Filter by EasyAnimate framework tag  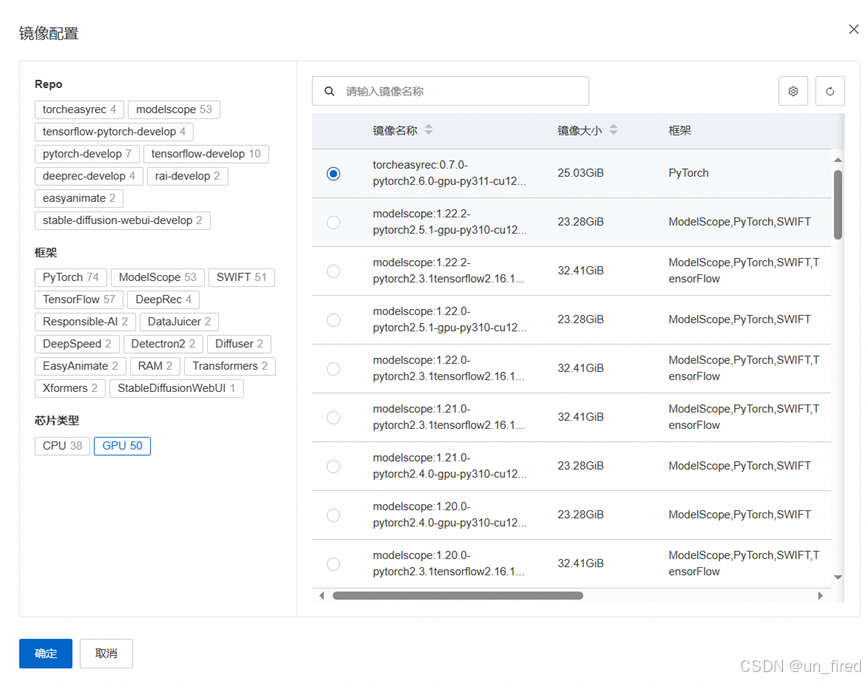pos(80,366)
